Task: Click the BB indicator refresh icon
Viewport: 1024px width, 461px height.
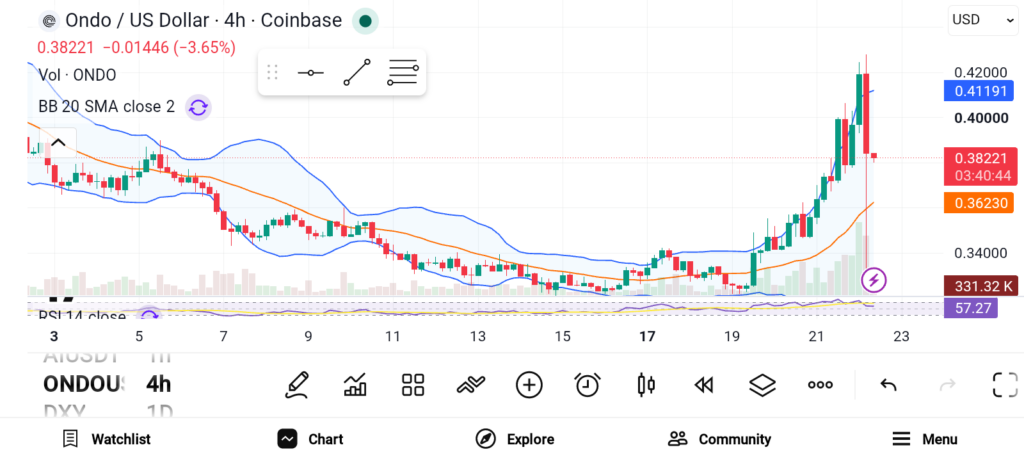Action: pos(198,107)
